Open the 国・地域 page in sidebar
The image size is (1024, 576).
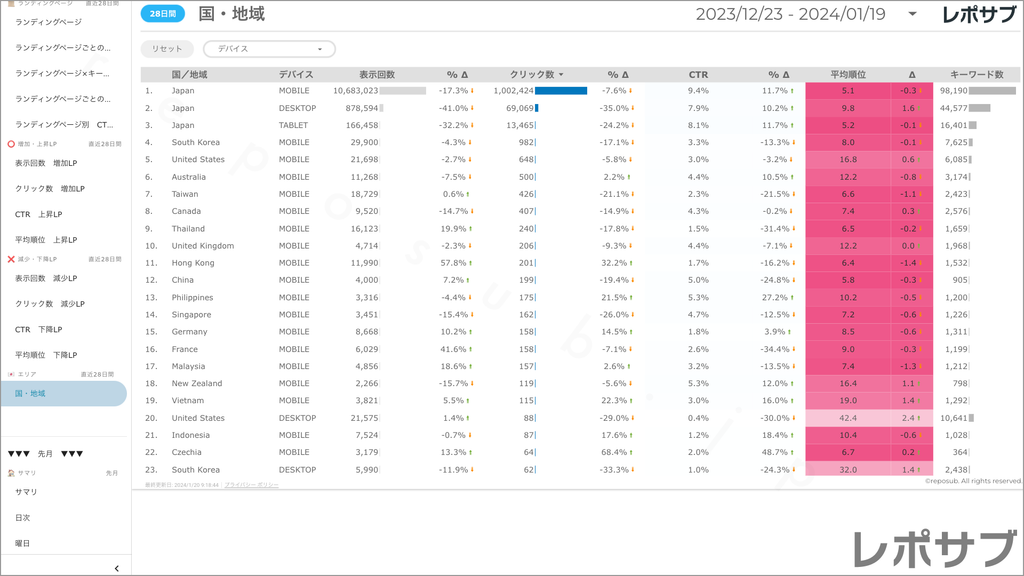coord(63,394)
